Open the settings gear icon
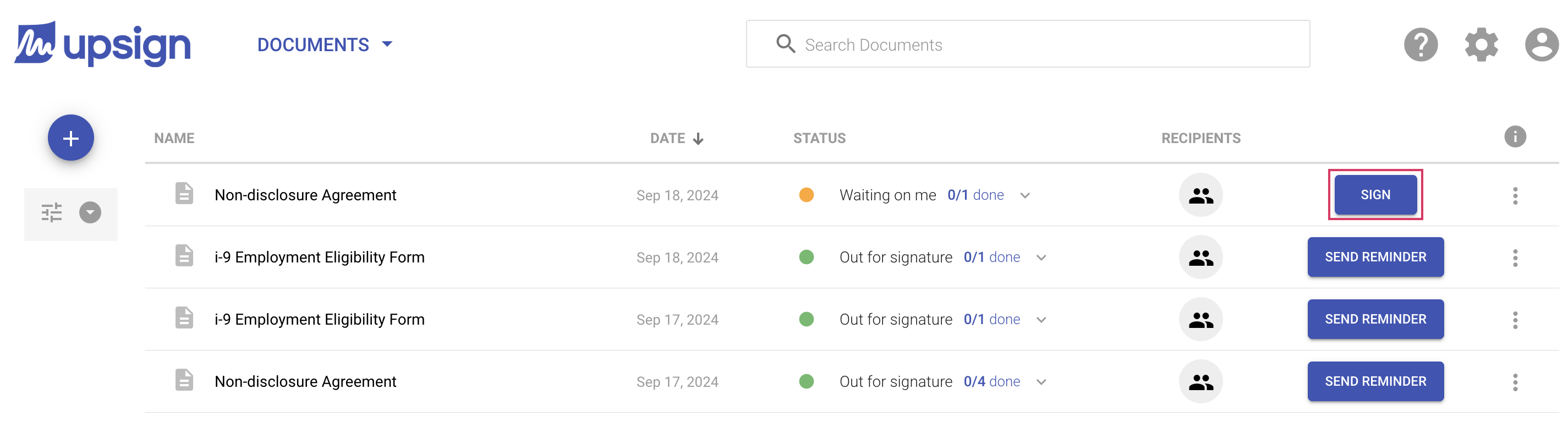The image size is (1568, 427). [1481, 45]
